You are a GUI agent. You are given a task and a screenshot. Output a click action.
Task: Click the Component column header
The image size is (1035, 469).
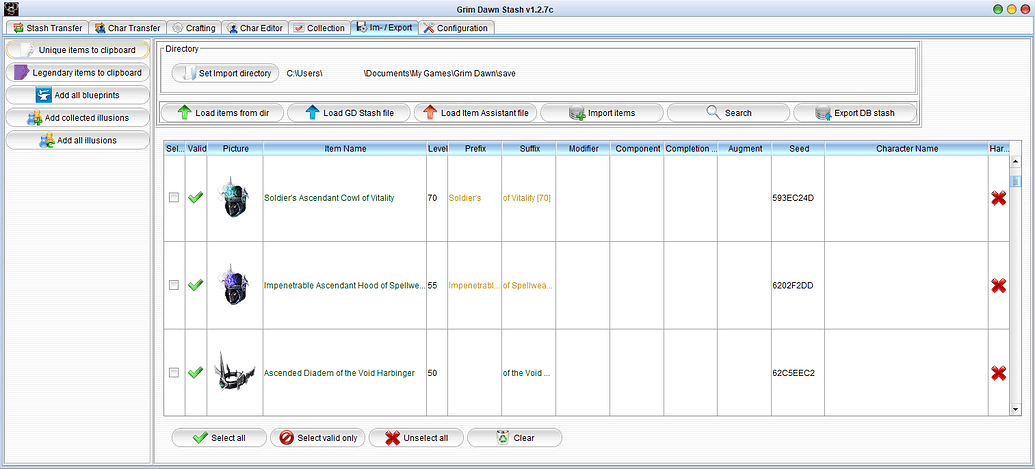click(637, 149)
